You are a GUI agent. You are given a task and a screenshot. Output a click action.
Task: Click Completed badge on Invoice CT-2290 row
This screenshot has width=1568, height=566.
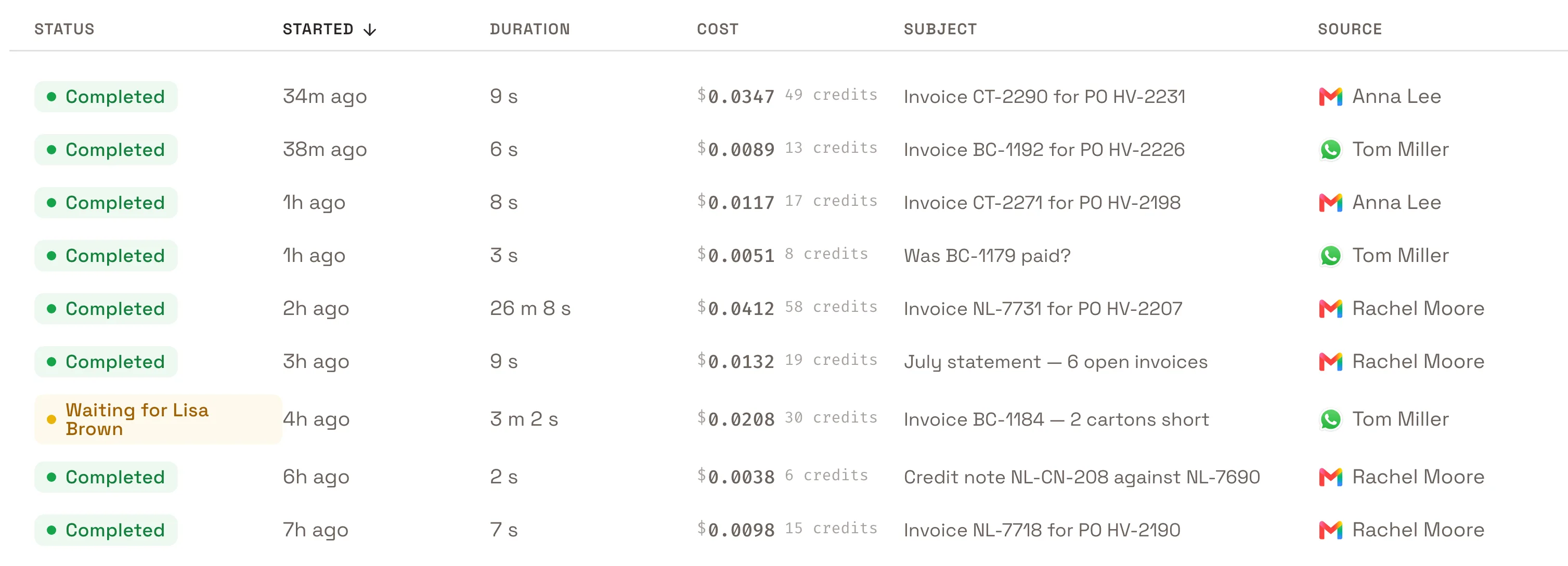pyautogui.click(x=106, y=97)
